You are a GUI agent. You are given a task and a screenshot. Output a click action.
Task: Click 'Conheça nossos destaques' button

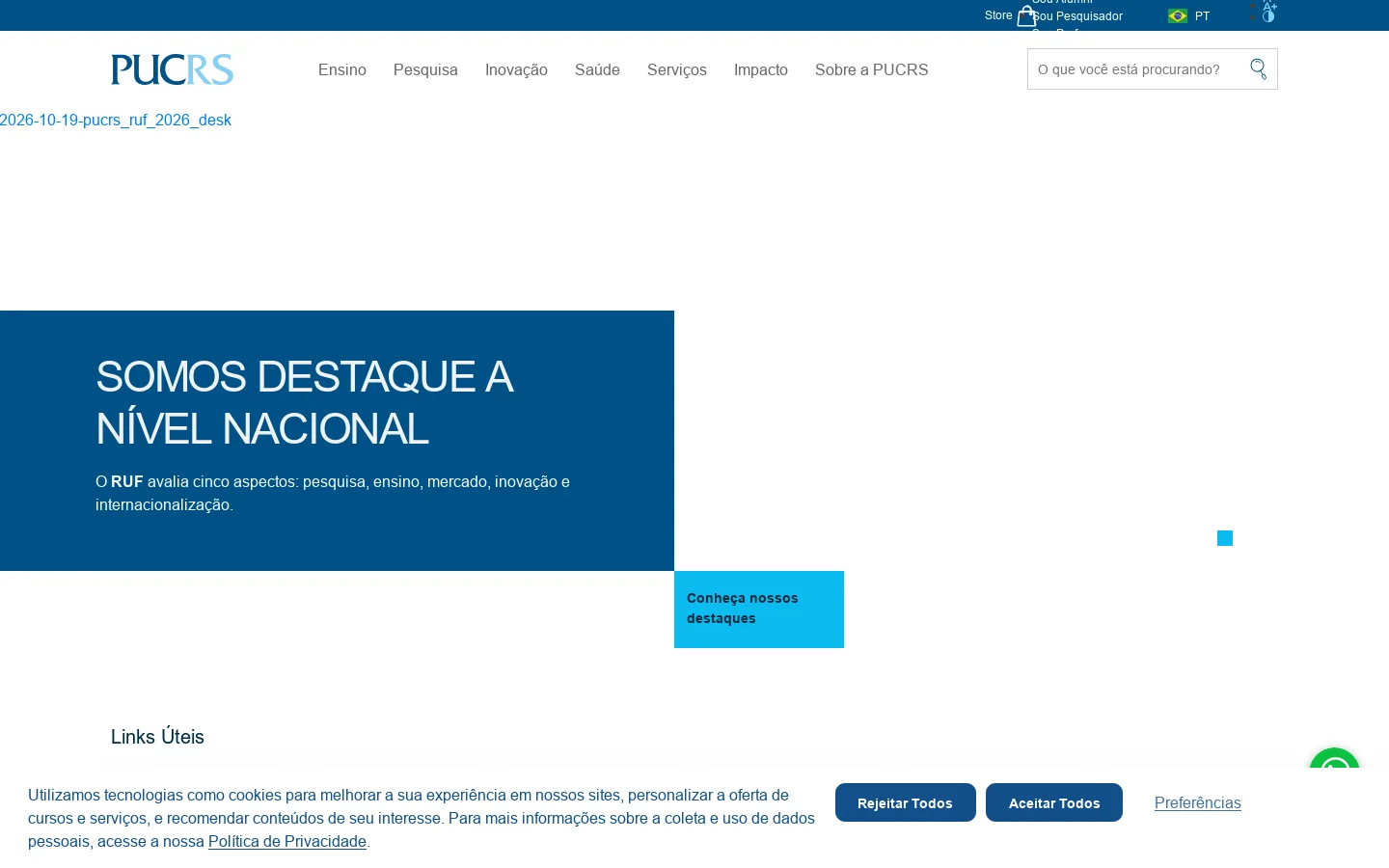[x=759, y=610]
